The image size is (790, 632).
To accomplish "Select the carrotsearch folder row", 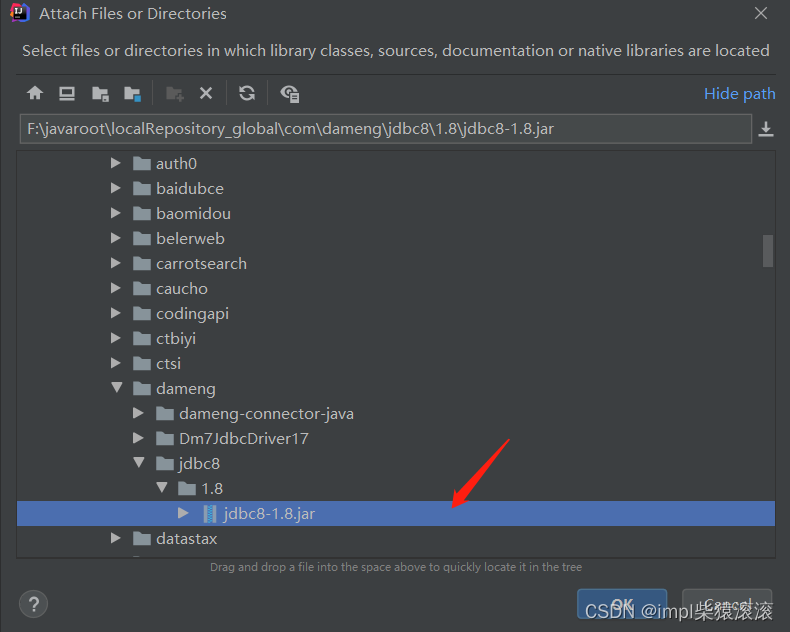I will [x=396, y=264].
